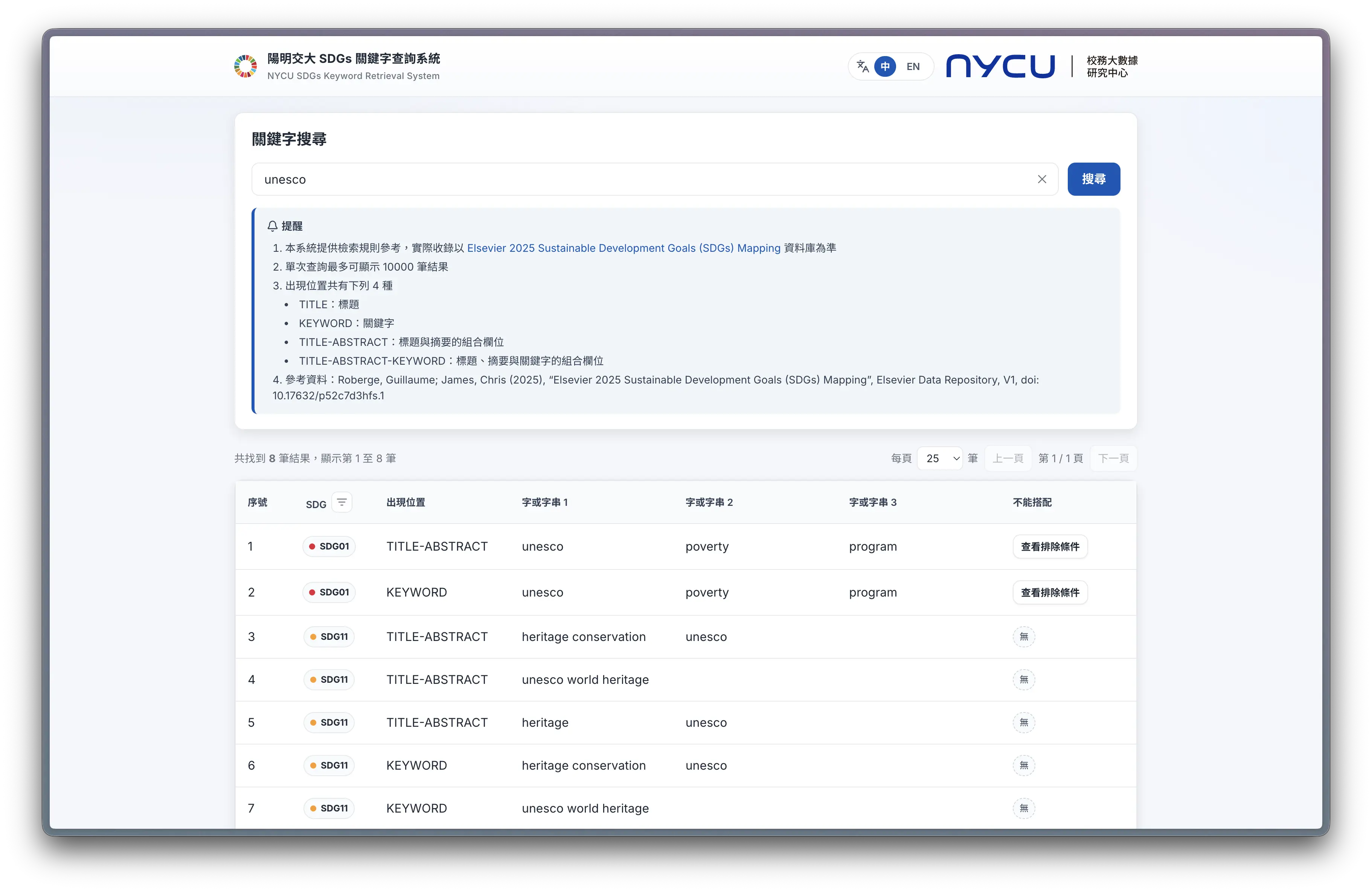
Task: Click 'unesco world heritage' in row 7
Action: [x=585, y=808]
